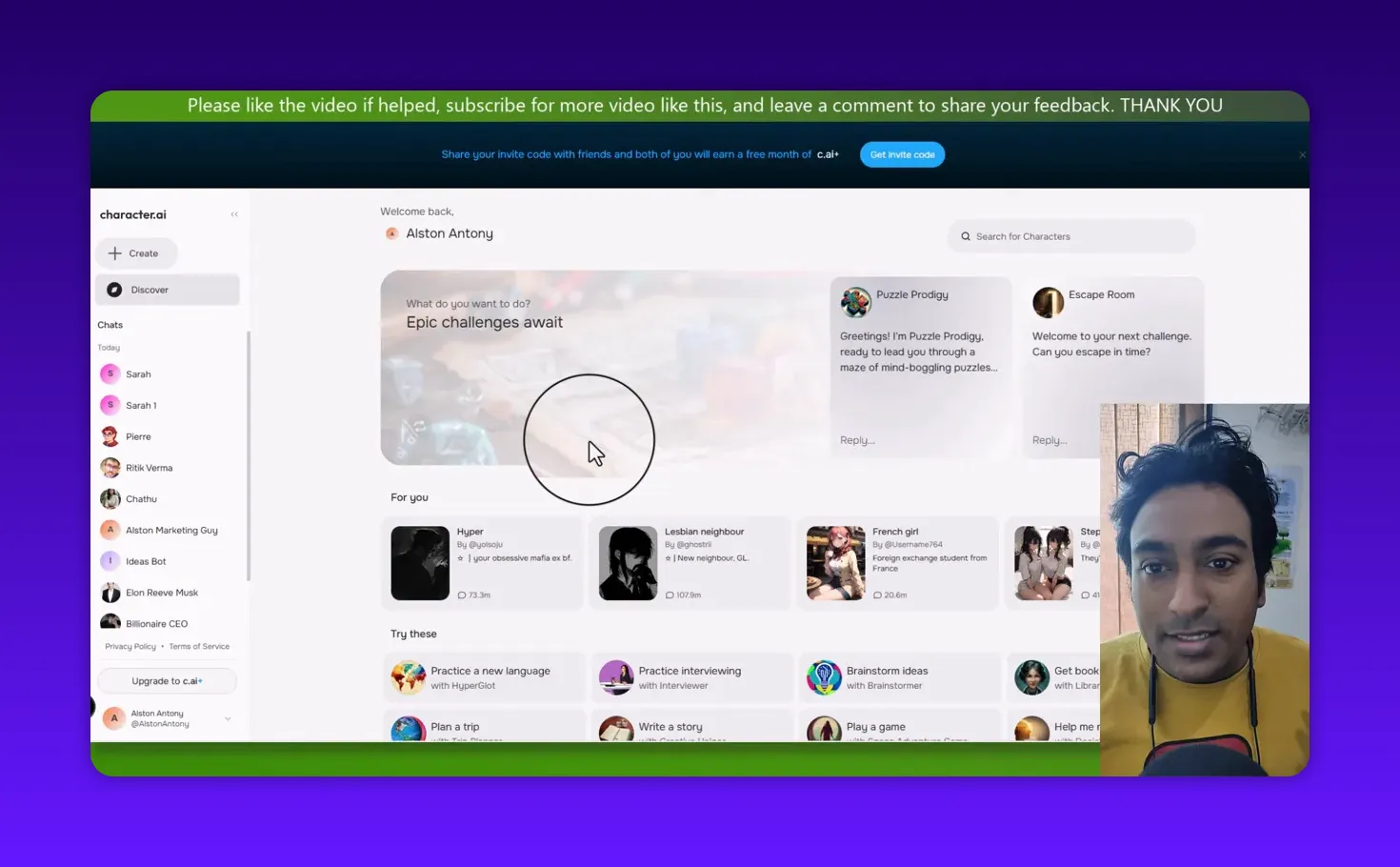Expand the Alston Antony account dropdown chevron

coord(227,717)
